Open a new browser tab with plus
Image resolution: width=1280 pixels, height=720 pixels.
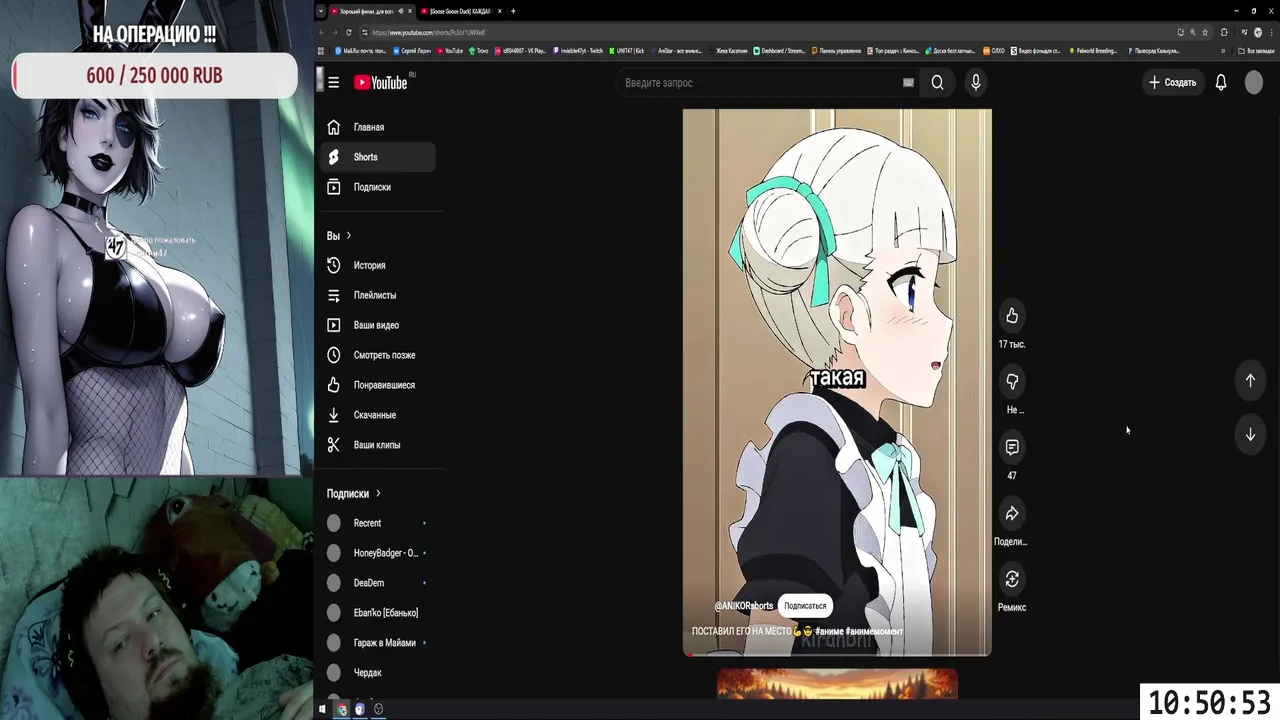point(513,11)
